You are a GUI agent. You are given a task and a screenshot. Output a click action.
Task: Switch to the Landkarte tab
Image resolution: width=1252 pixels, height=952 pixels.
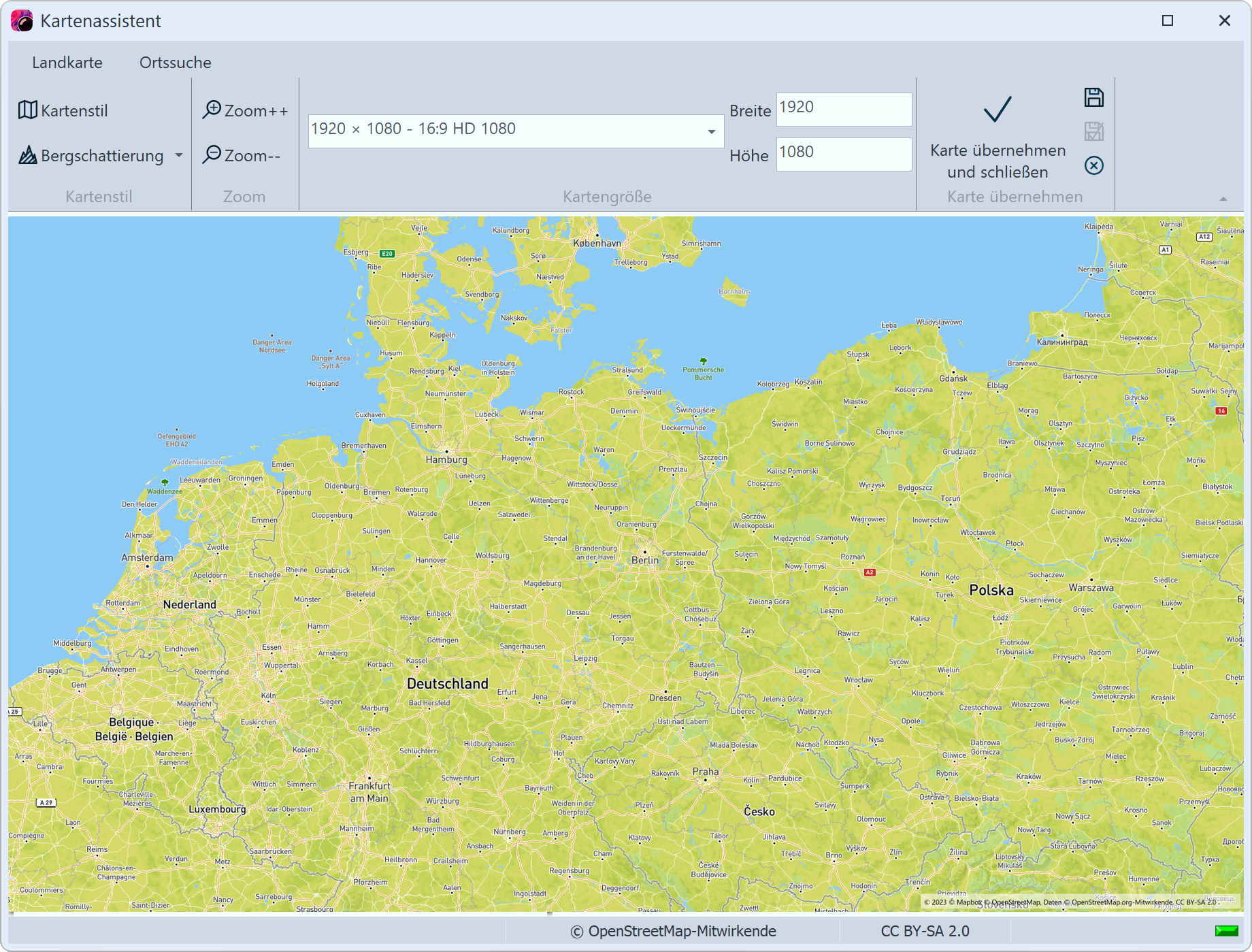pos(67,62)
